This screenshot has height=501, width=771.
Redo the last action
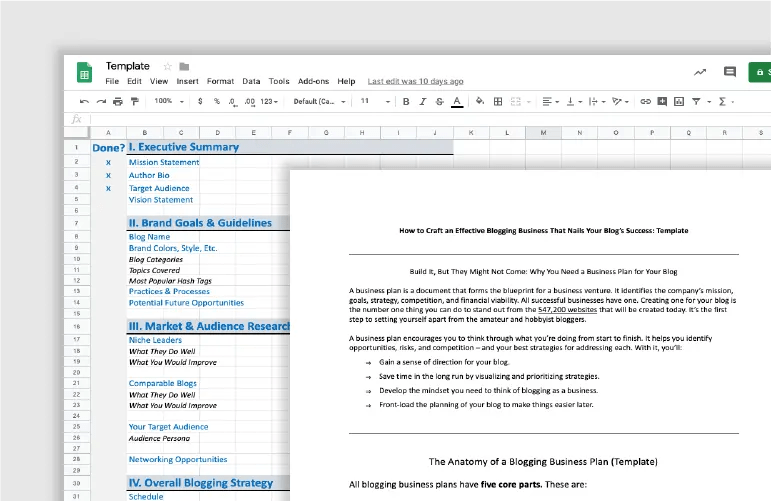pyautogui.click(x=101, y=101)
